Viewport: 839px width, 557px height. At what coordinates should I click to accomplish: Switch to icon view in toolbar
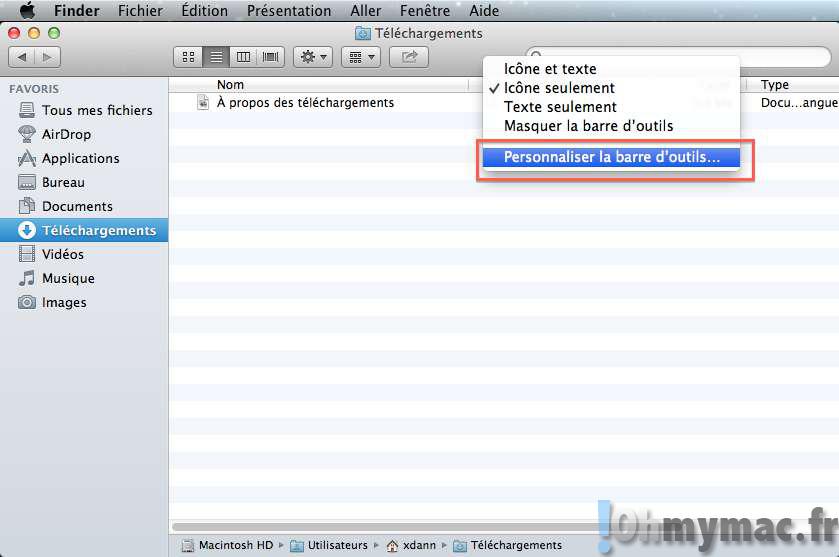click(187, 57)
